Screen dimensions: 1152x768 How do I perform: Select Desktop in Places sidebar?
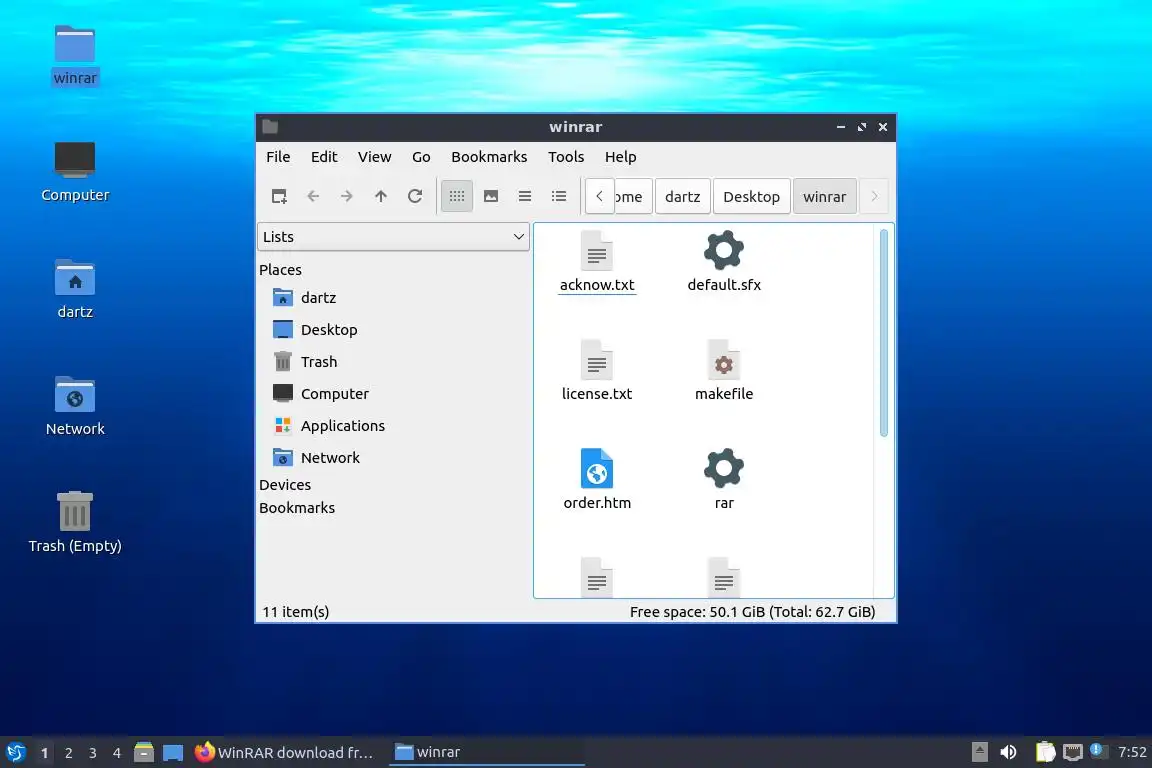point(393,329)
